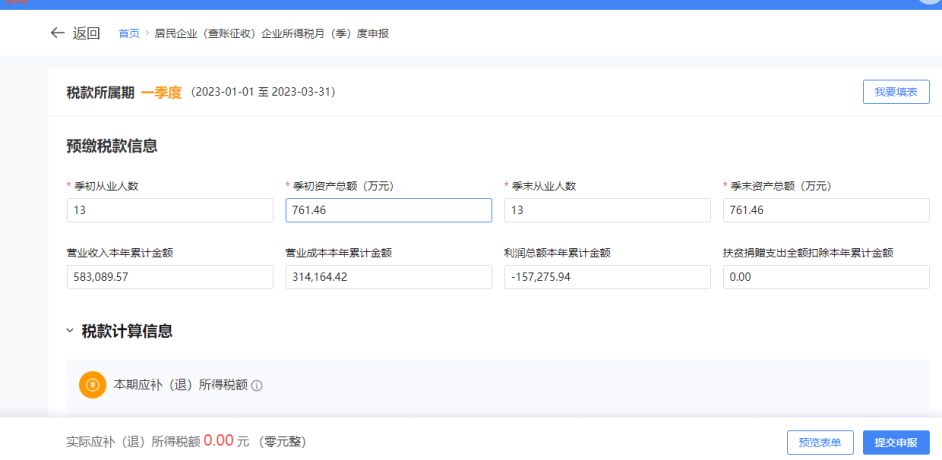942x460 pixels.
Task: Click the 一季度 period text
Action: (x=161, y=92)
